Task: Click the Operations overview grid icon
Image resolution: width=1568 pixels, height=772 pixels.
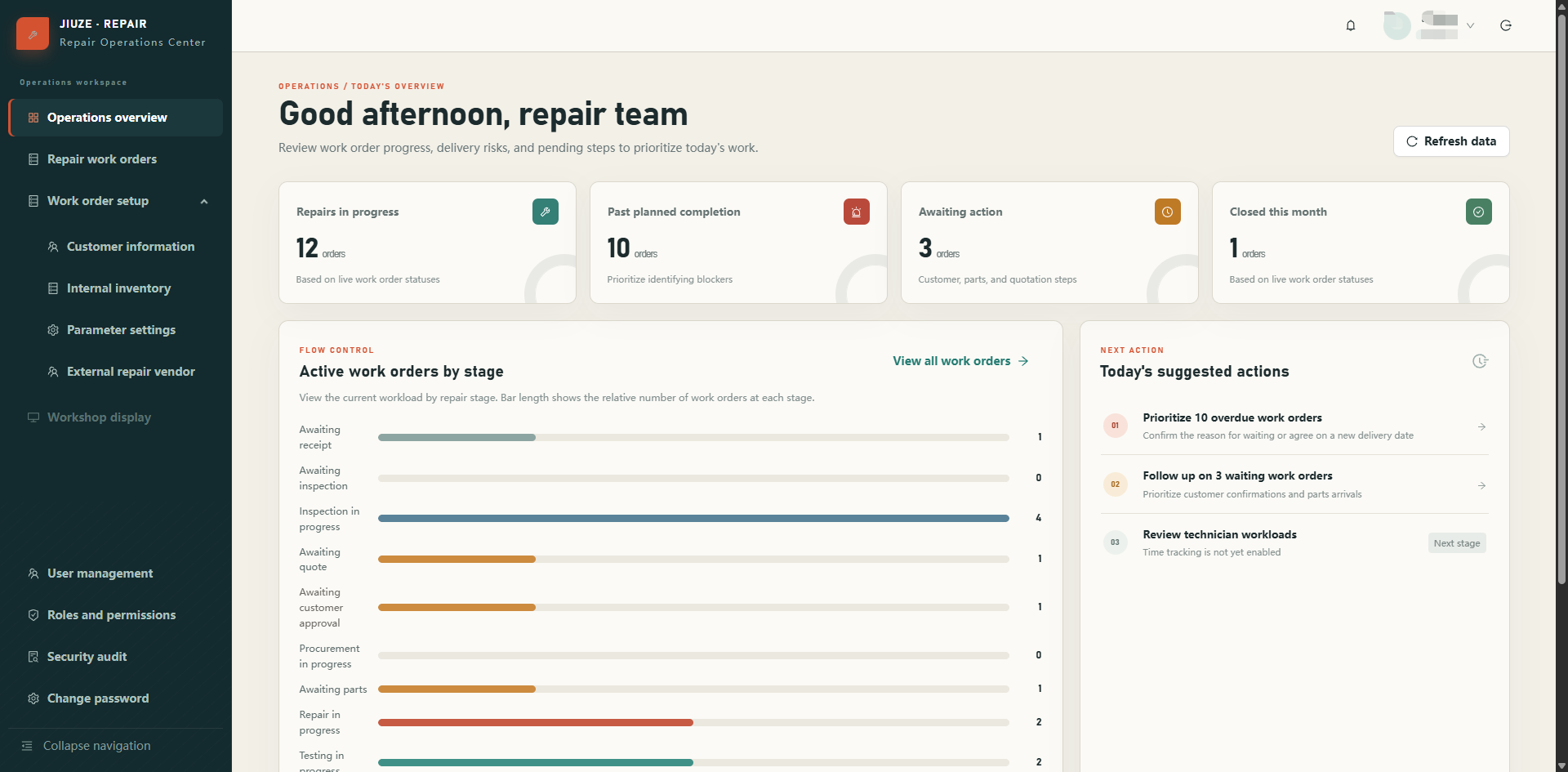Action: pyautogui.click(x=33, y=118)
